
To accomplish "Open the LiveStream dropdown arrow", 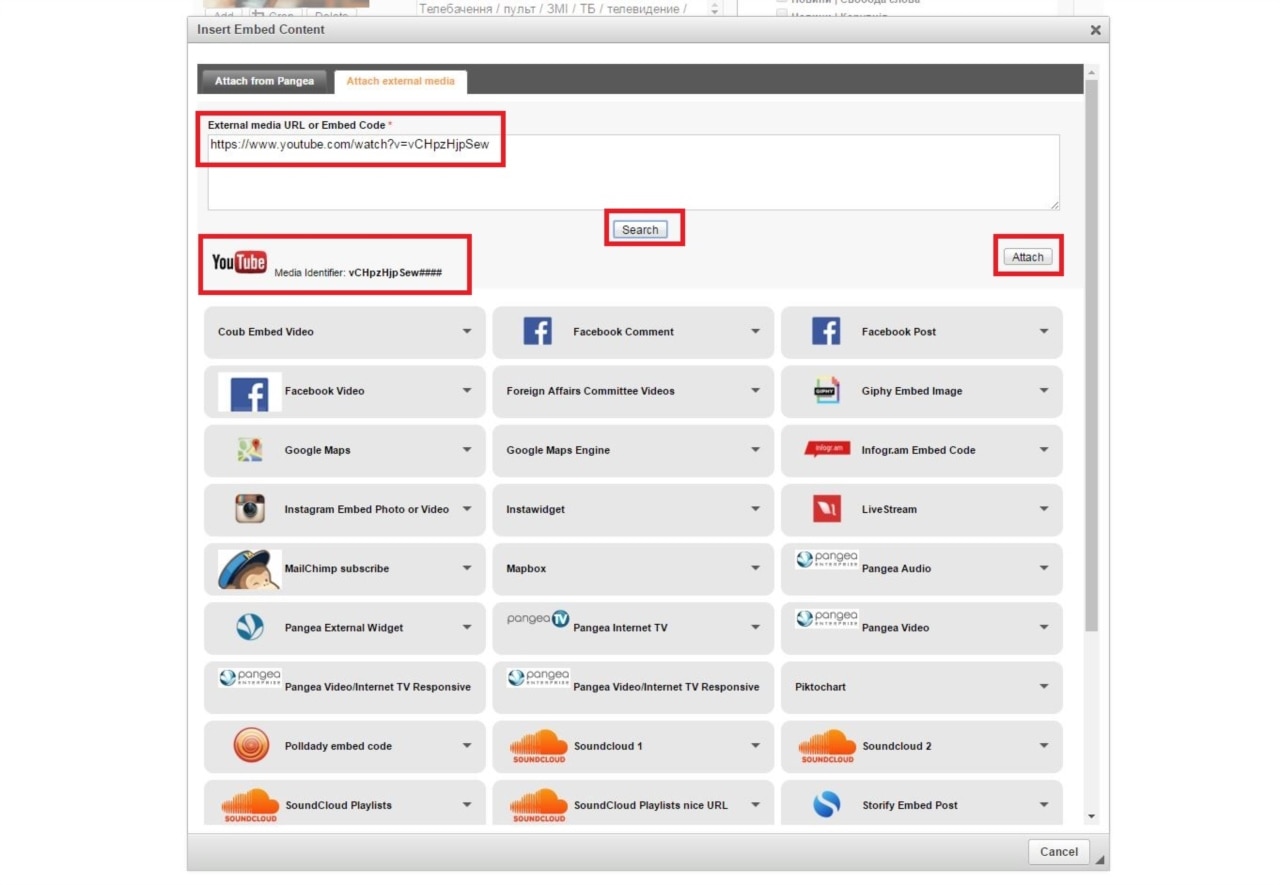I will (x=1044, y=509).
